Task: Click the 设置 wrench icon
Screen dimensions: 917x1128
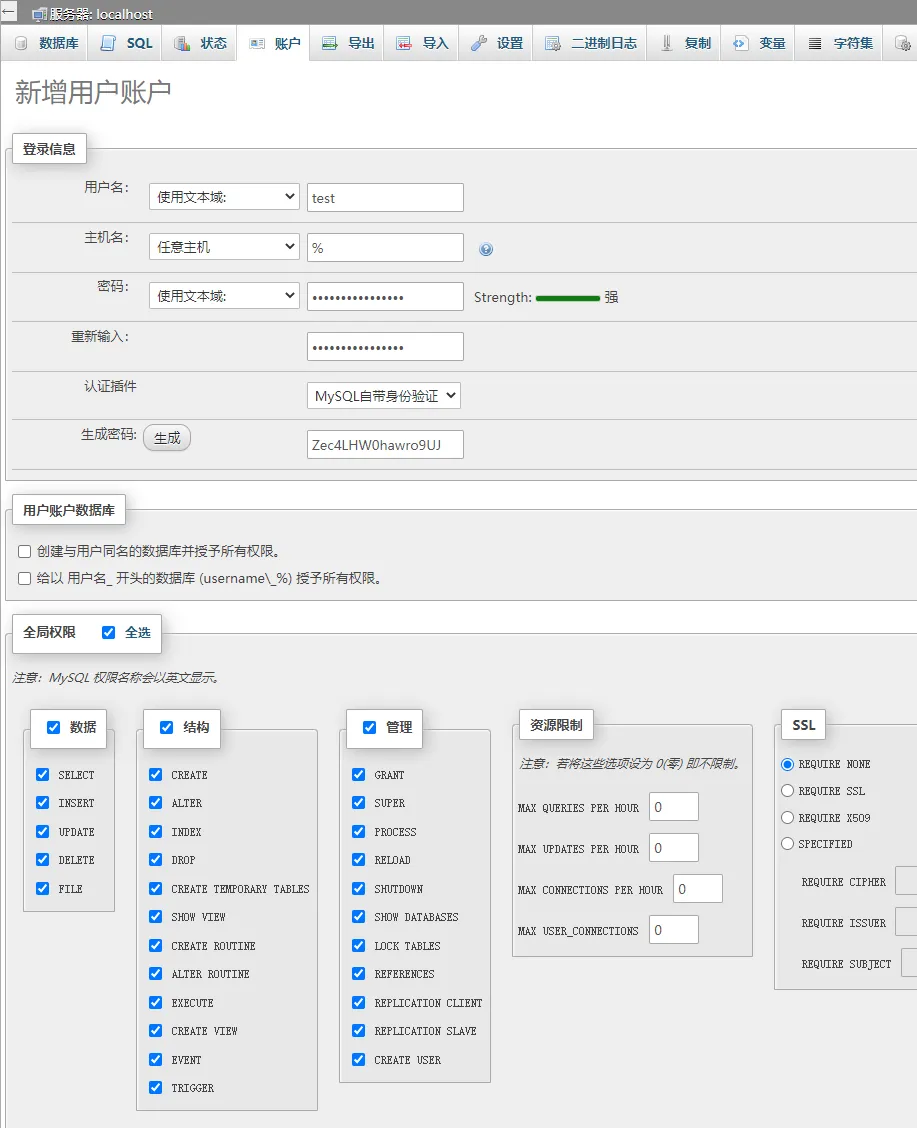Action: point(479,43)
